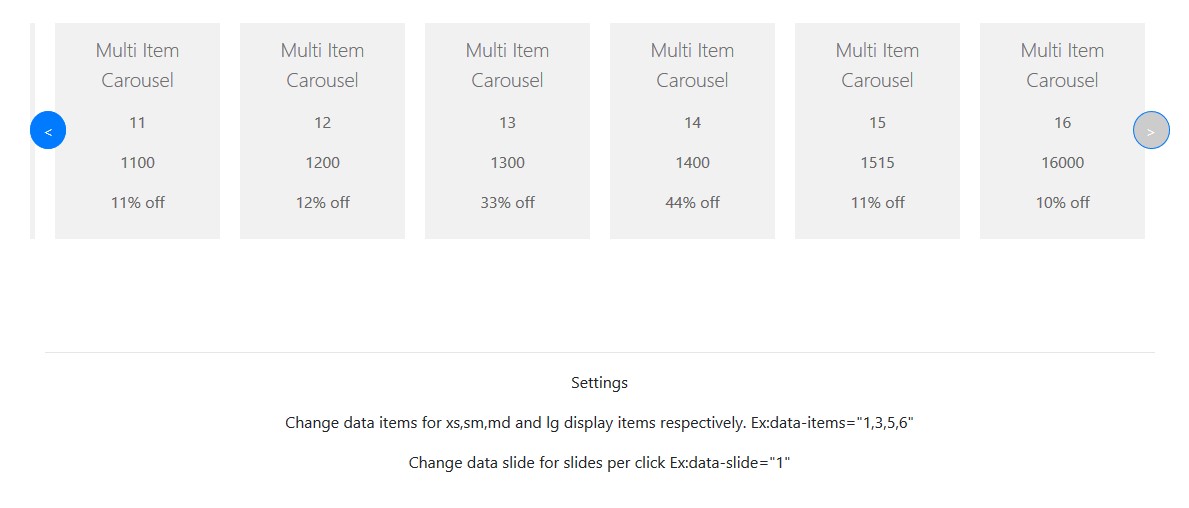Click the data slide instruction text
The width and height of the screenshot is (1189, 508).
coord(599,463)
